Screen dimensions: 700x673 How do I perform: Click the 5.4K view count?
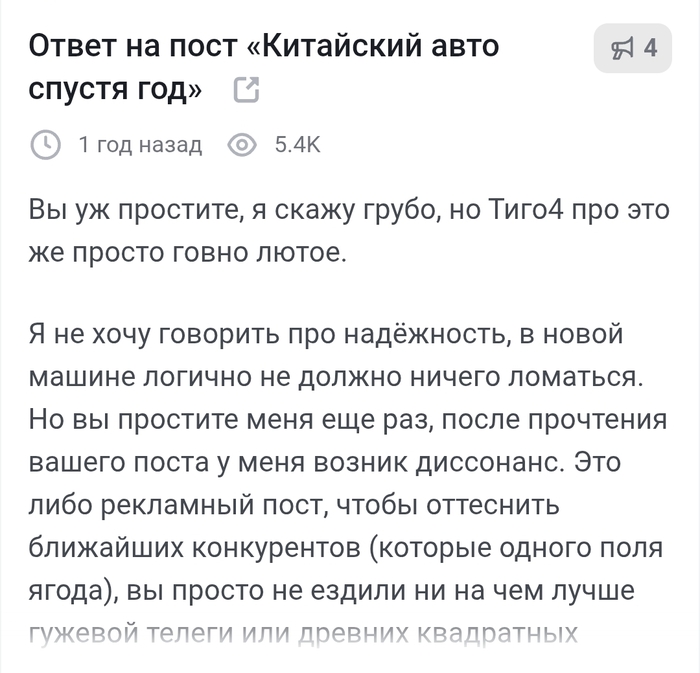(x=297, y=145)
